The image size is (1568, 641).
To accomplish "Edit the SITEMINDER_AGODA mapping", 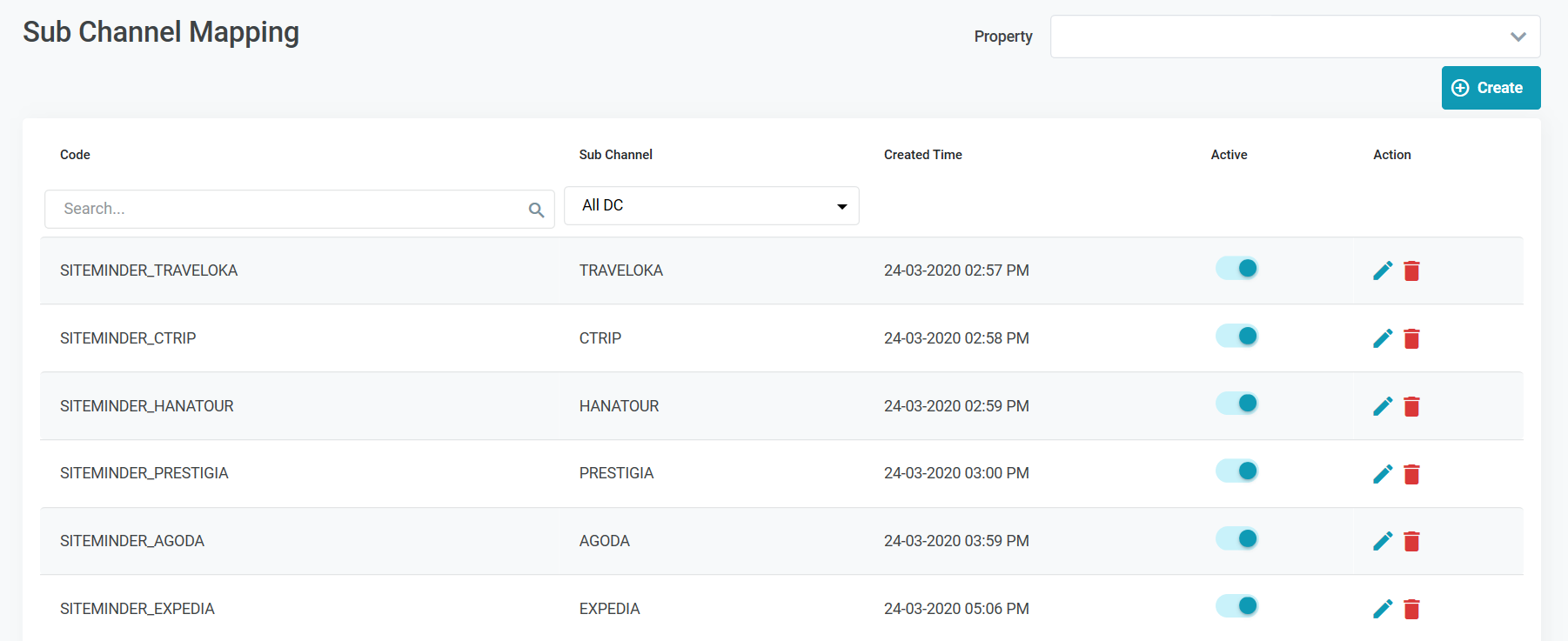I will pos(1383,541).
